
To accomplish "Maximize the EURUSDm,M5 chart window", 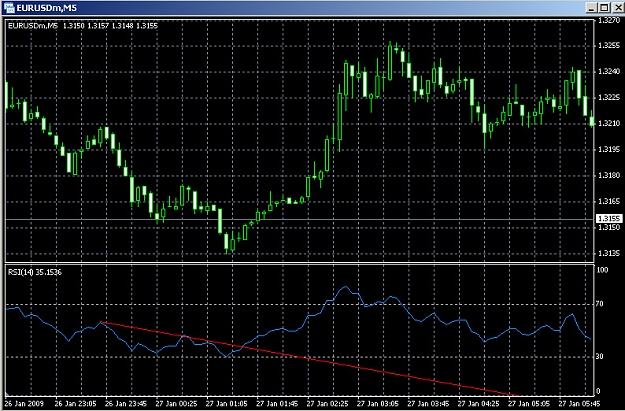I will (x=604, y=8).
